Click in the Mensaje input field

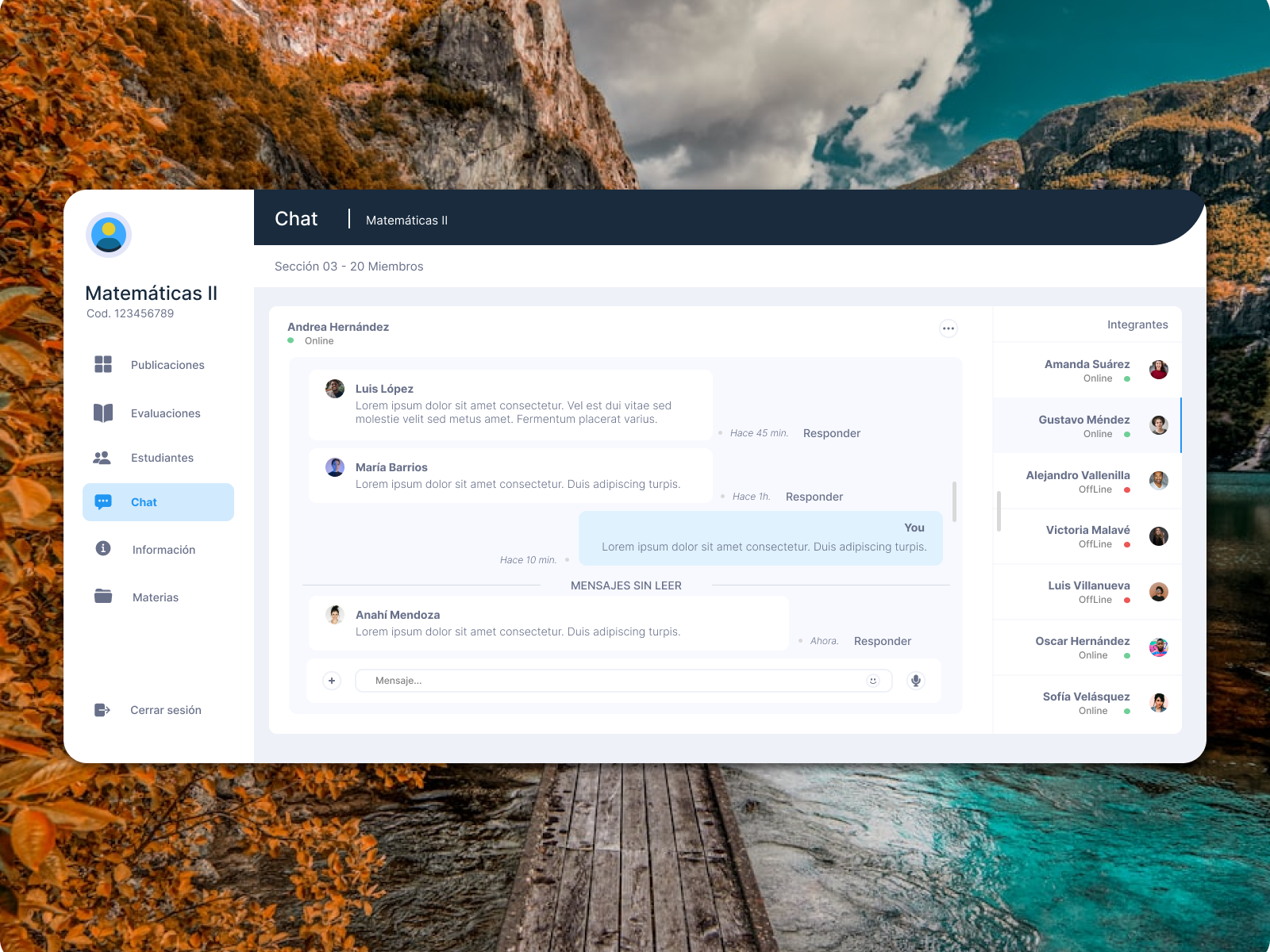[x=556, y=681]
